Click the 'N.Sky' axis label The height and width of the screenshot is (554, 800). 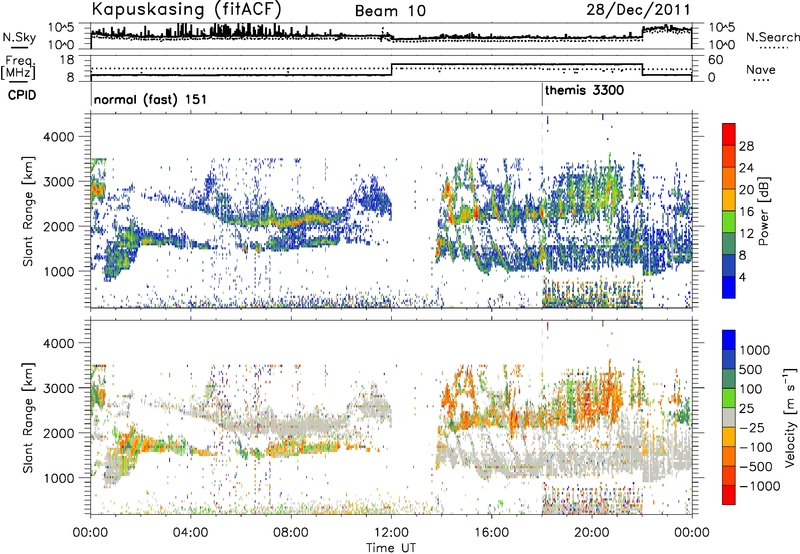coord(19,37)
